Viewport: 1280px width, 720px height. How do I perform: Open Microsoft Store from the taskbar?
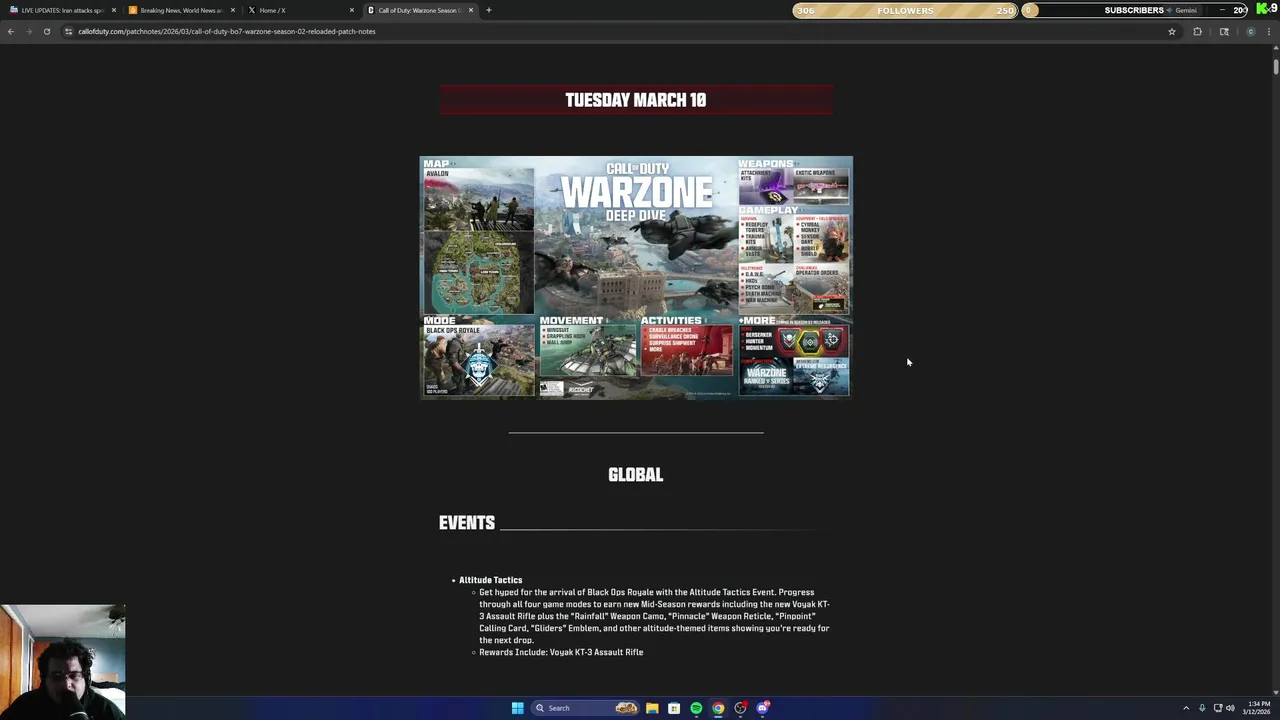pos(674,708)
